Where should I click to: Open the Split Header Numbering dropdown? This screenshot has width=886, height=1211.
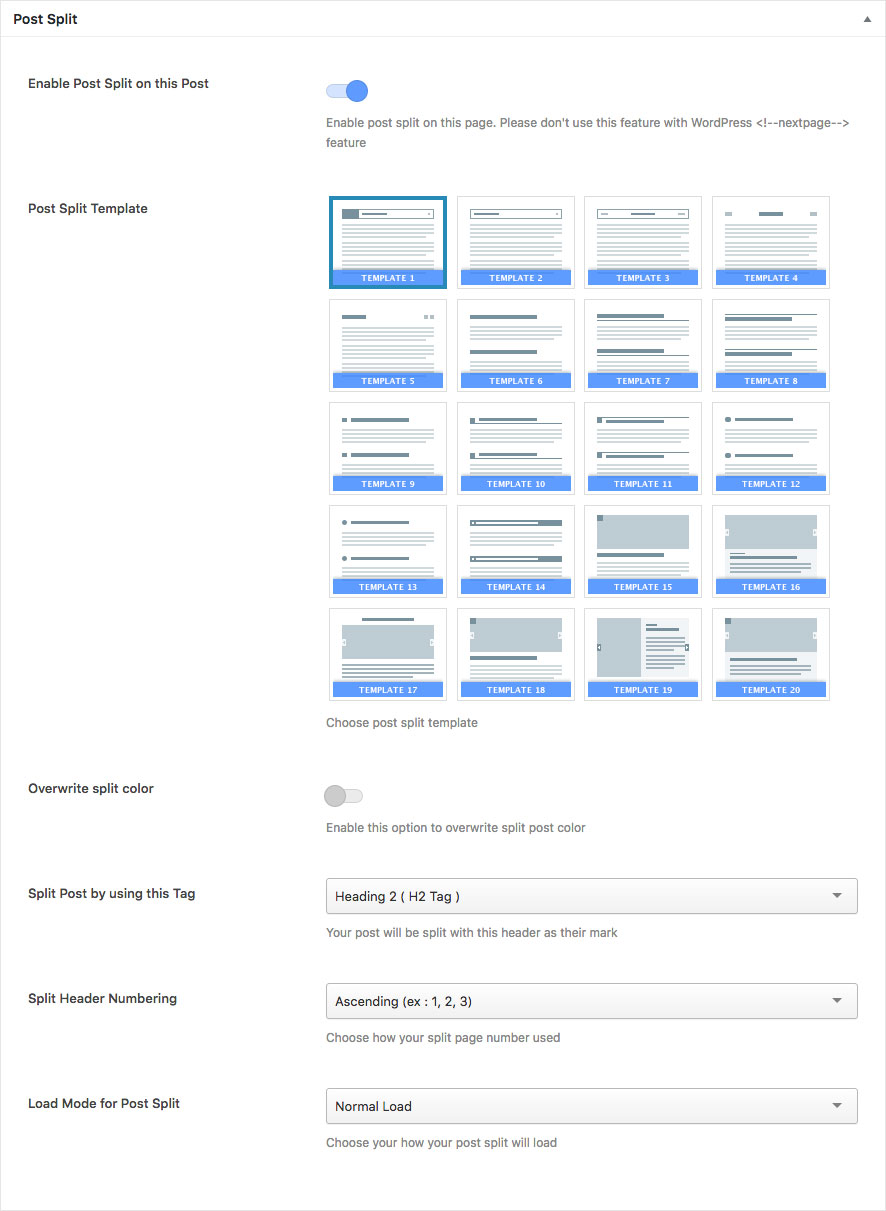click(x=591, y=1001)
